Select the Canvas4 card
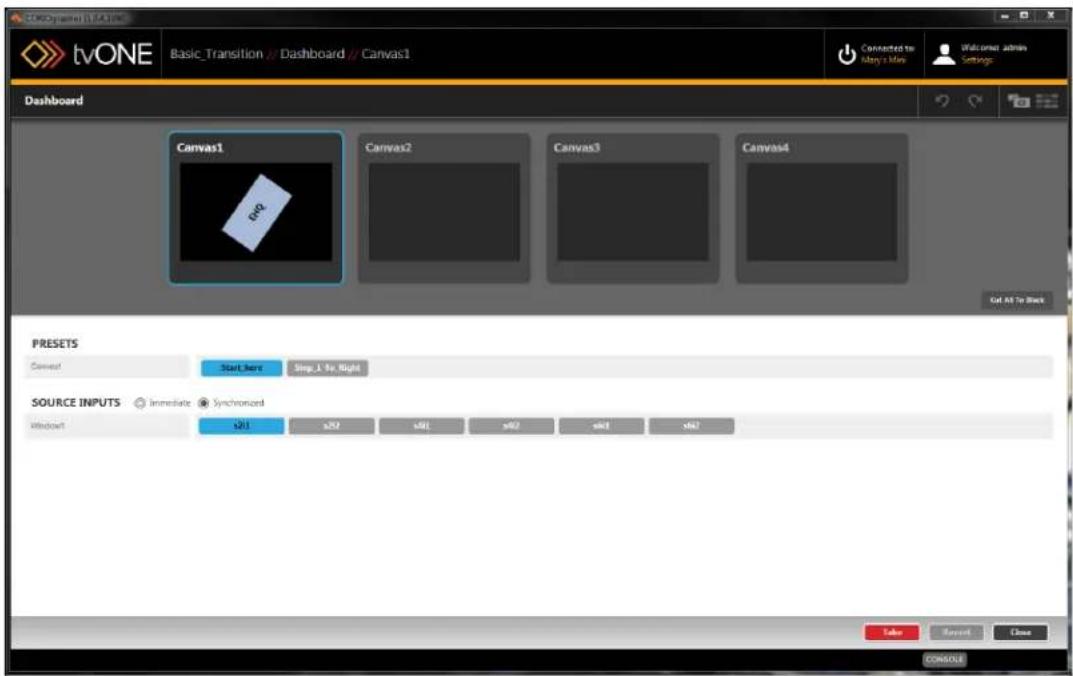This screenshot has height=676, width=1073. 822,208
